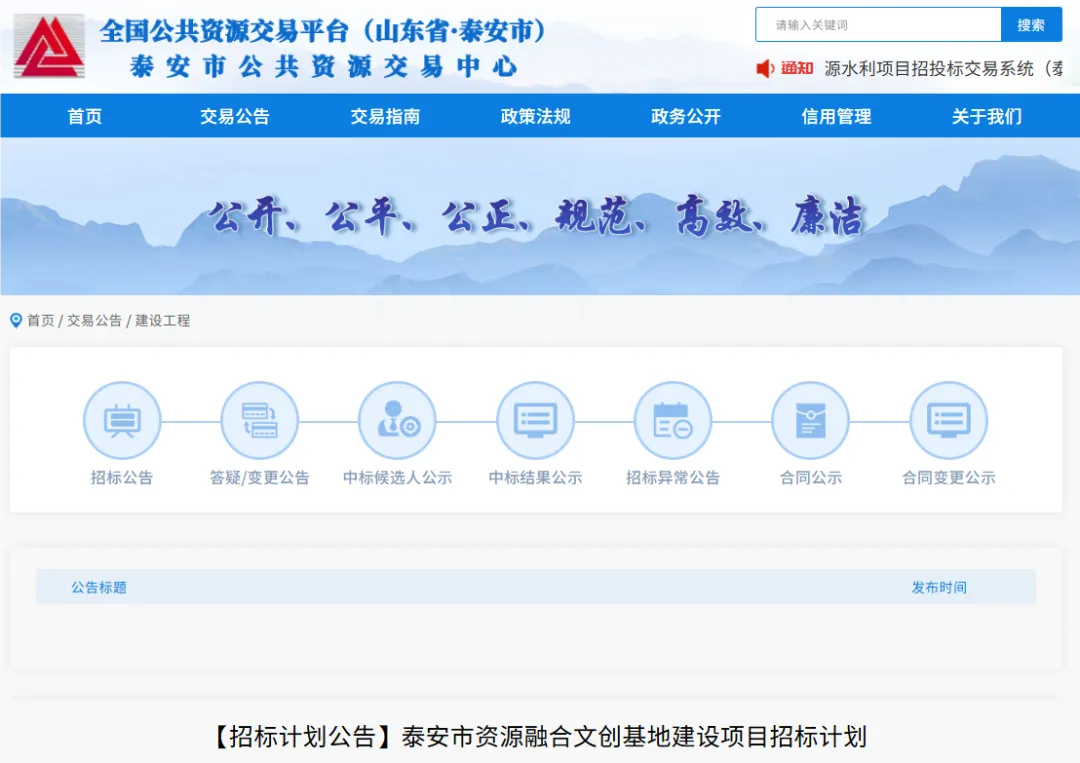Select 政策法规 from the navigation bar
The width and height of the screenshot is (1080, 763).
tap(535, 116)
